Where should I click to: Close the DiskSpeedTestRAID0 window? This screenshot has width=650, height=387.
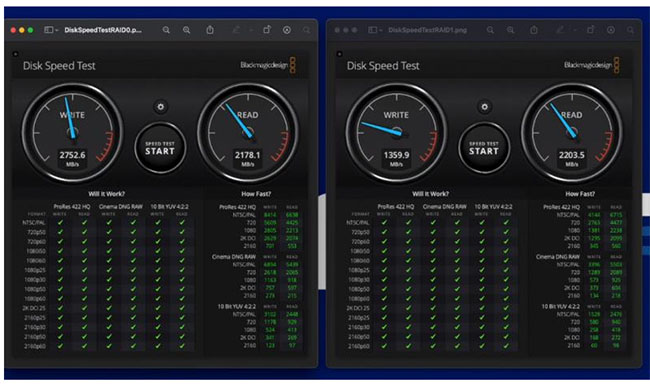[x=13, y=30]
